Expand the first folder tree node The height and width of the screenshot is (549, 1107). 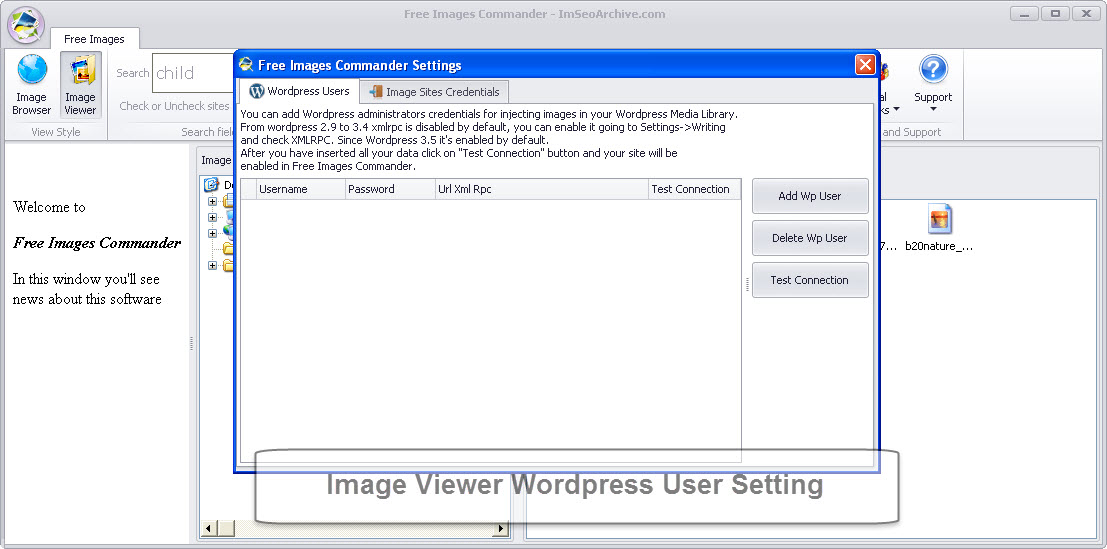212,202
